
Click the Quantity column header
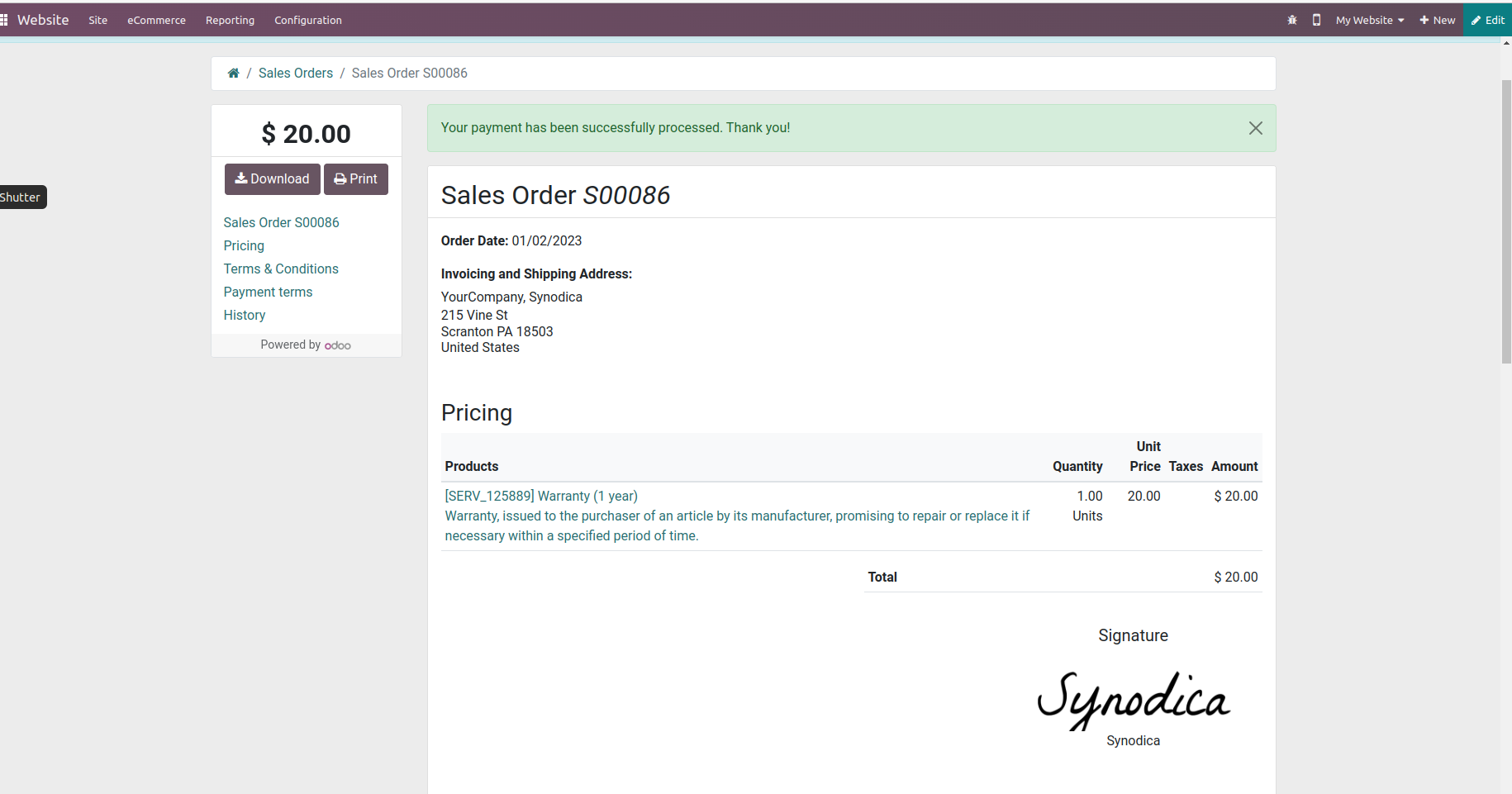pos(1077,466)
